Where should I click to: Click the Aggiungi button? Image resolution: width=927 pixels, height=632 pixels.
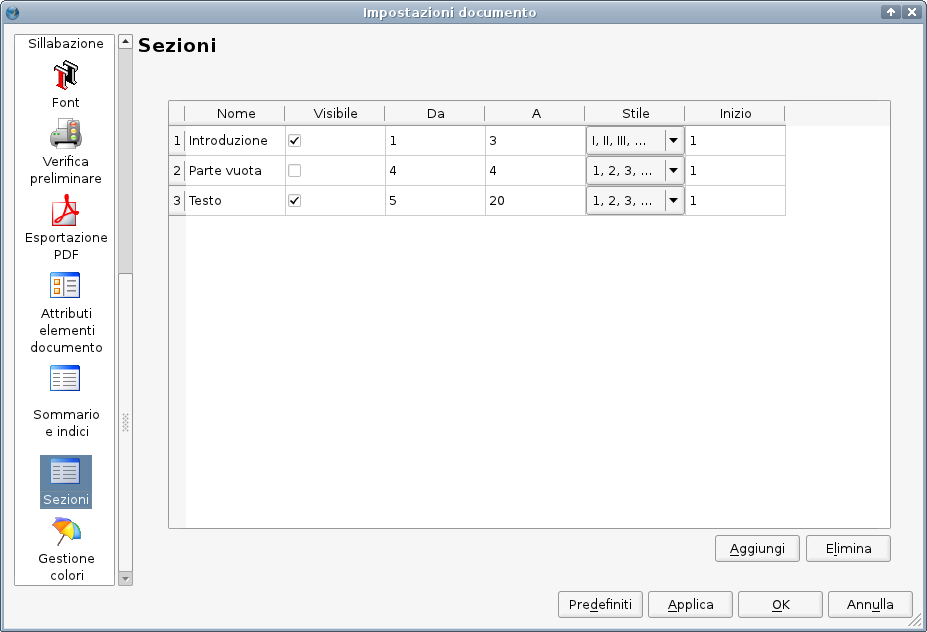coord(757,548)
